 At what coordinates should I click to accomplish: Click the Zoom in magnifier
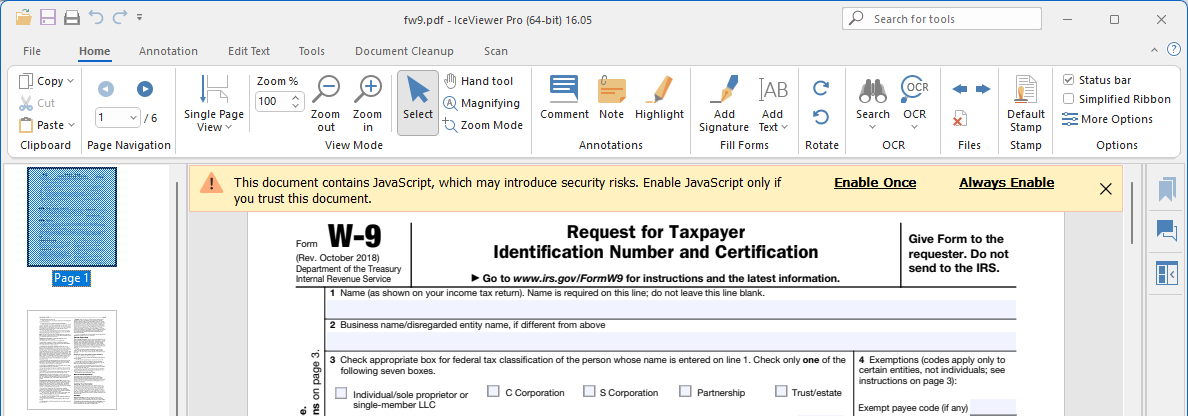click(x=367, y=103)
